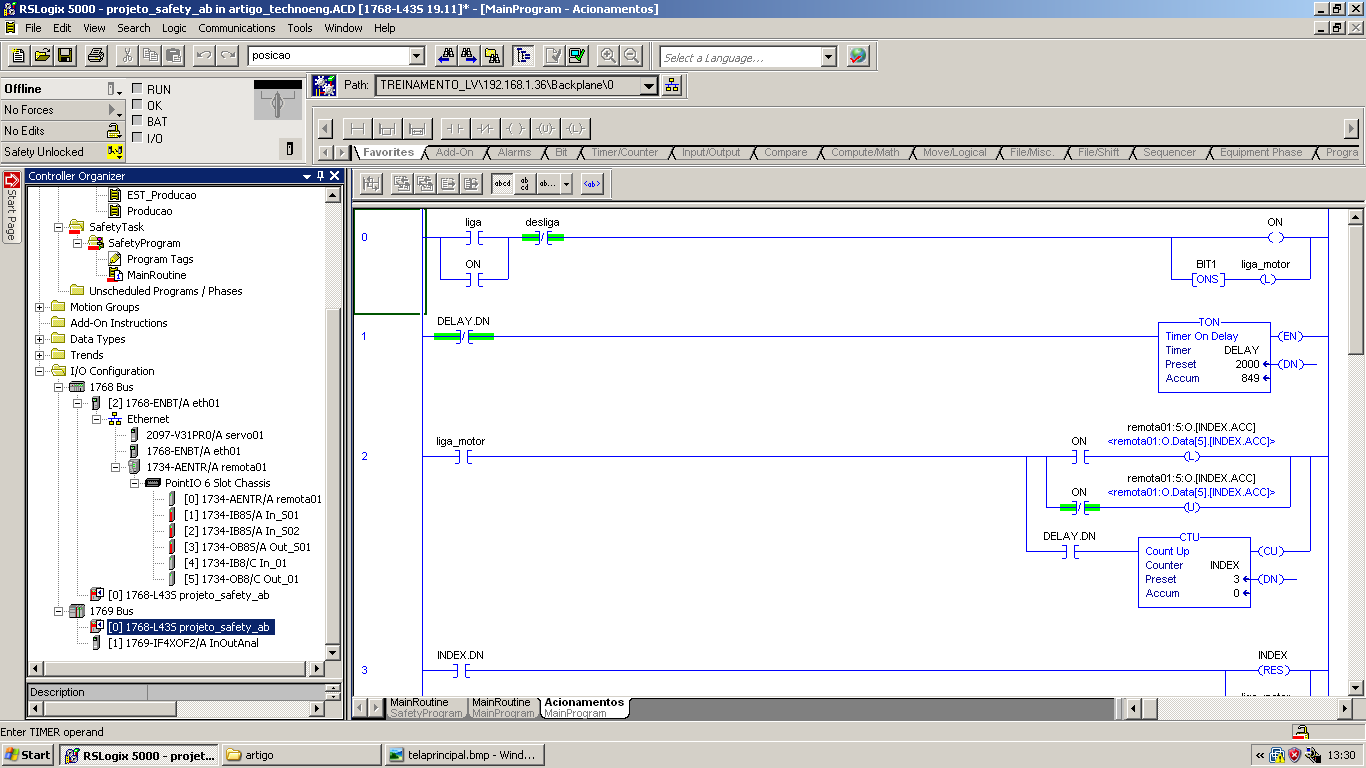
Task: Expand the Trends folder
Action: [40, 355]
